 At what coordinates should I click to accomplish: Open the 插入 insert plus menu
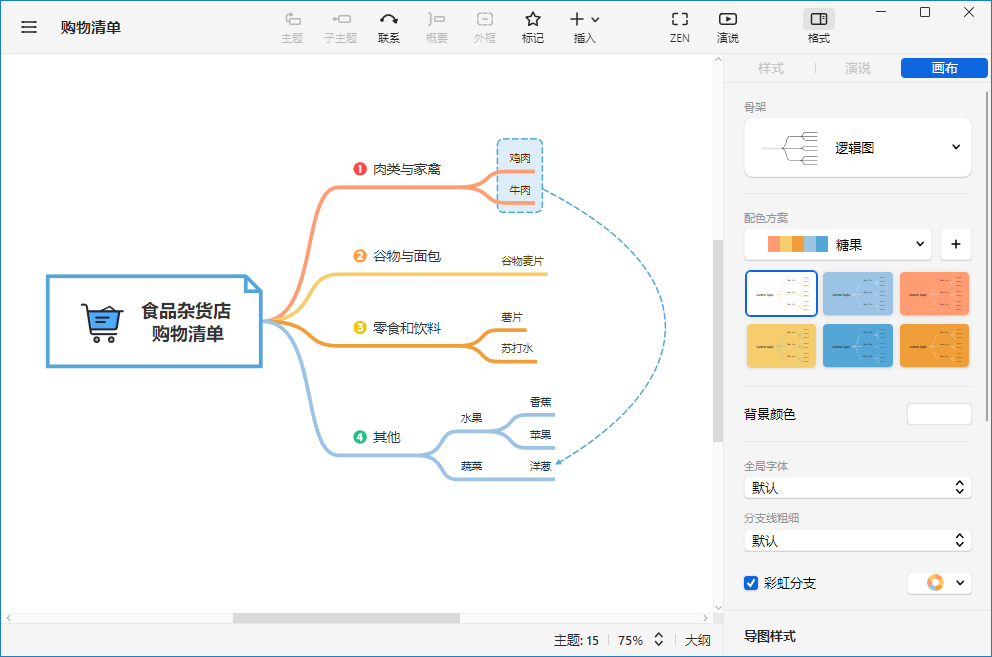coord(585,28)
